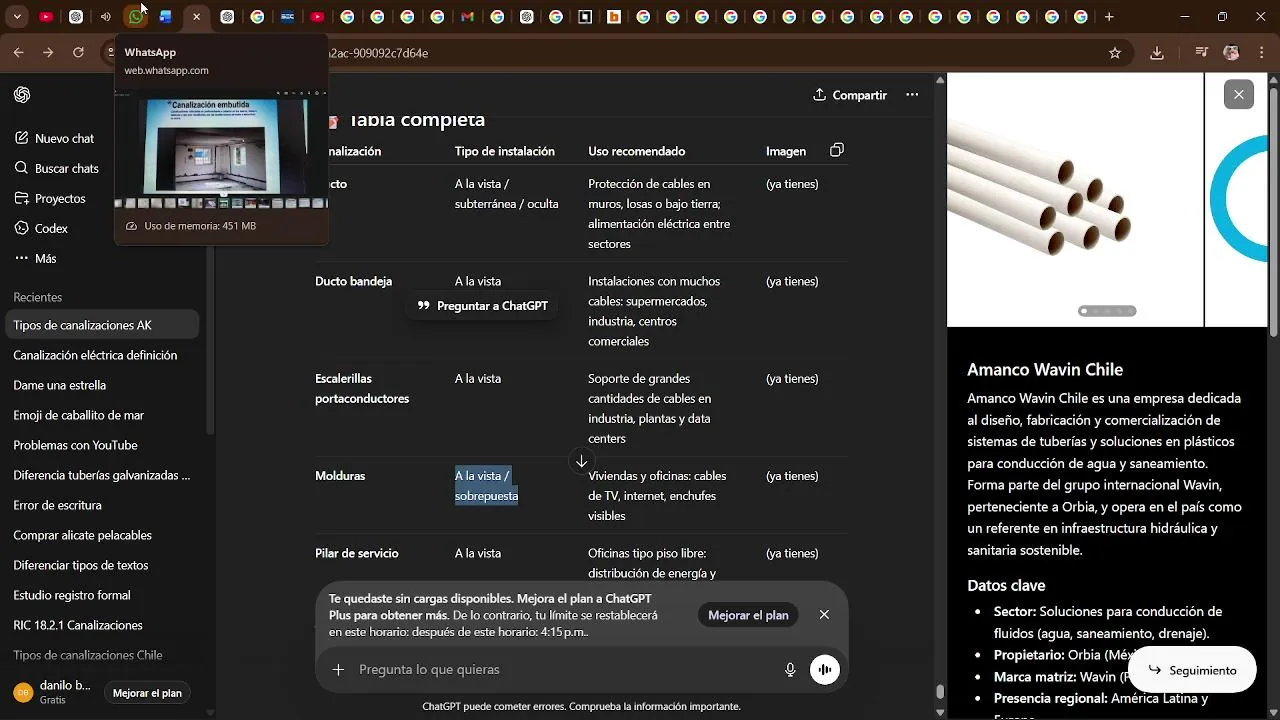Viewport: 1280px width, 720px height.
Task: Switch to the Gmail tab
Action: [x=467, y=17]
